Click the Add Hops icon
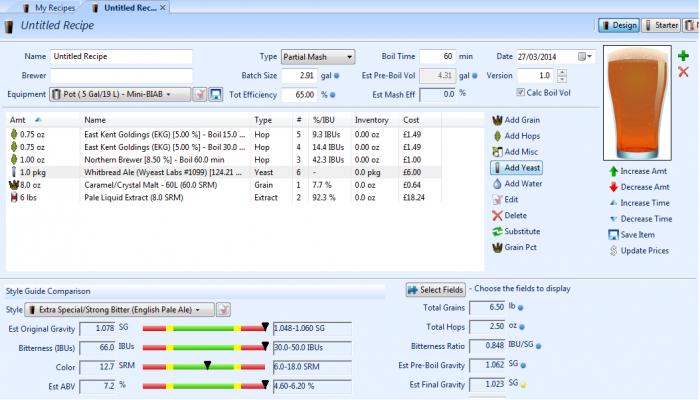 [x=497, y=136]
